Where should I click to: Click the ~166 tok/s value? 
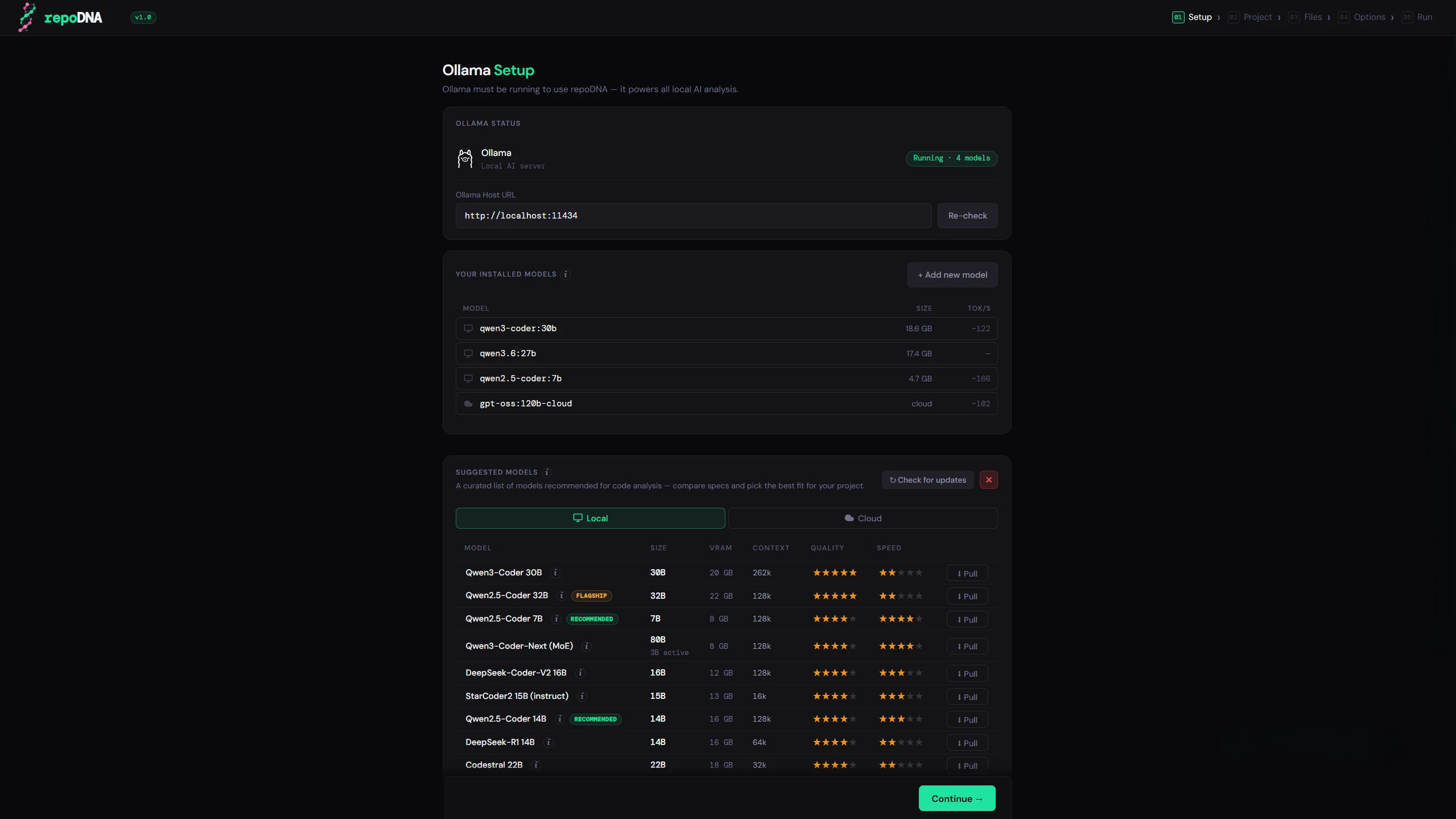(980, 378)
